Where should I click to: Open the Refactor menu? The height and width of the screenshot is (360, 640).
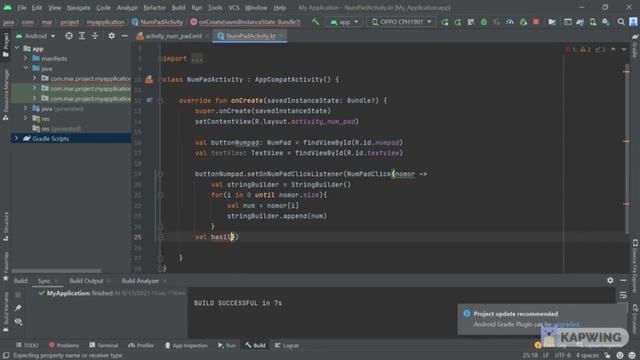tap(154, 8)
